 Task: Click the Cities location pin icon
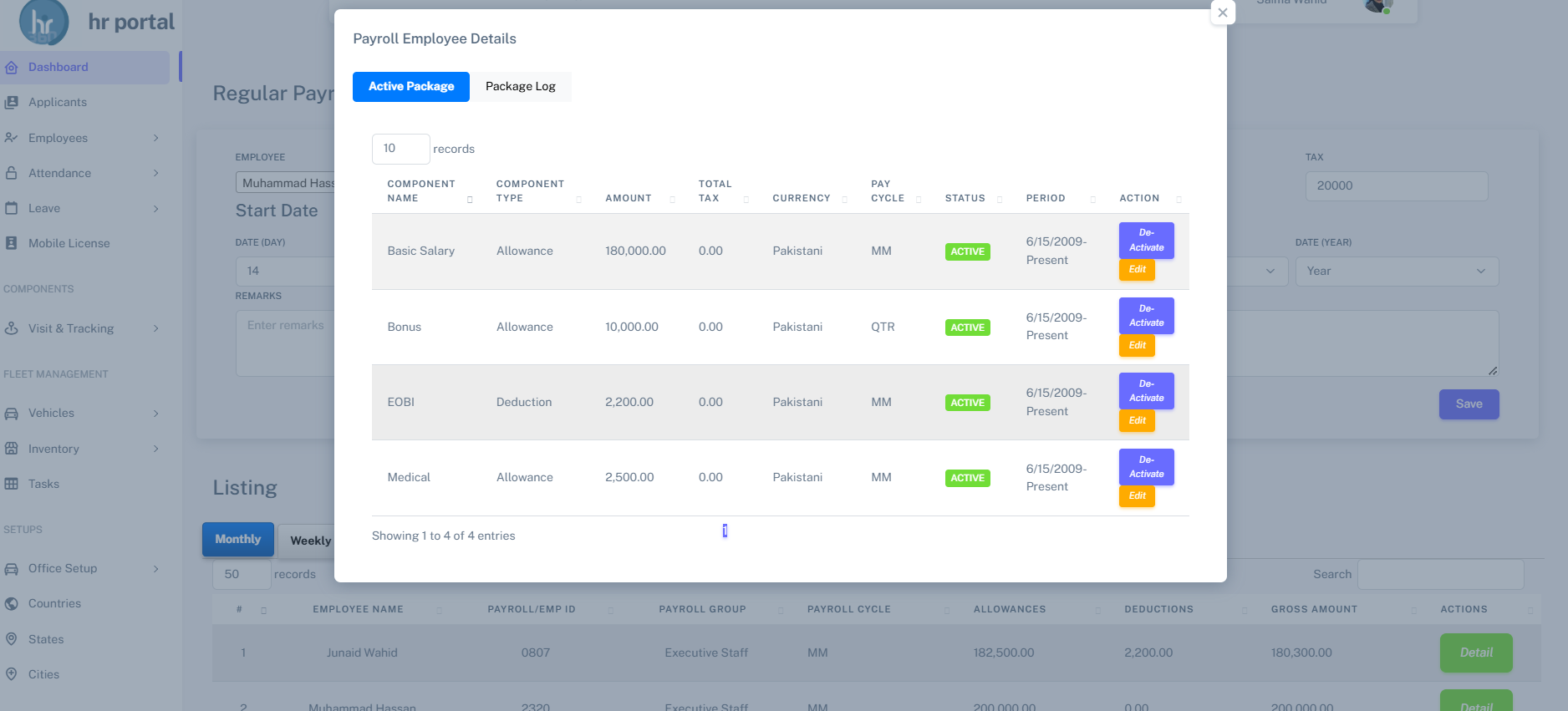[12, 674]
